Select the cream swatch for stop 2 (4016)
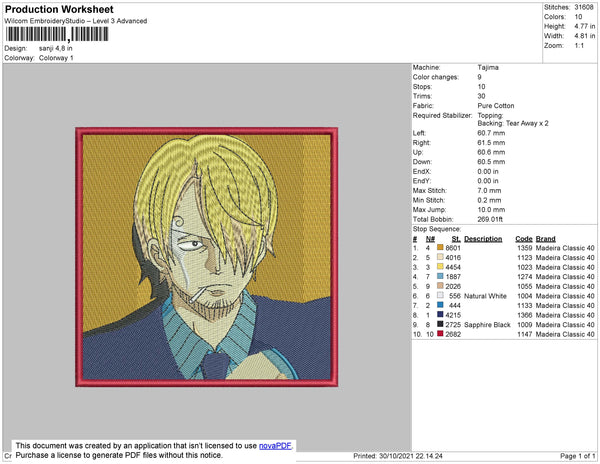 (440, 257)
